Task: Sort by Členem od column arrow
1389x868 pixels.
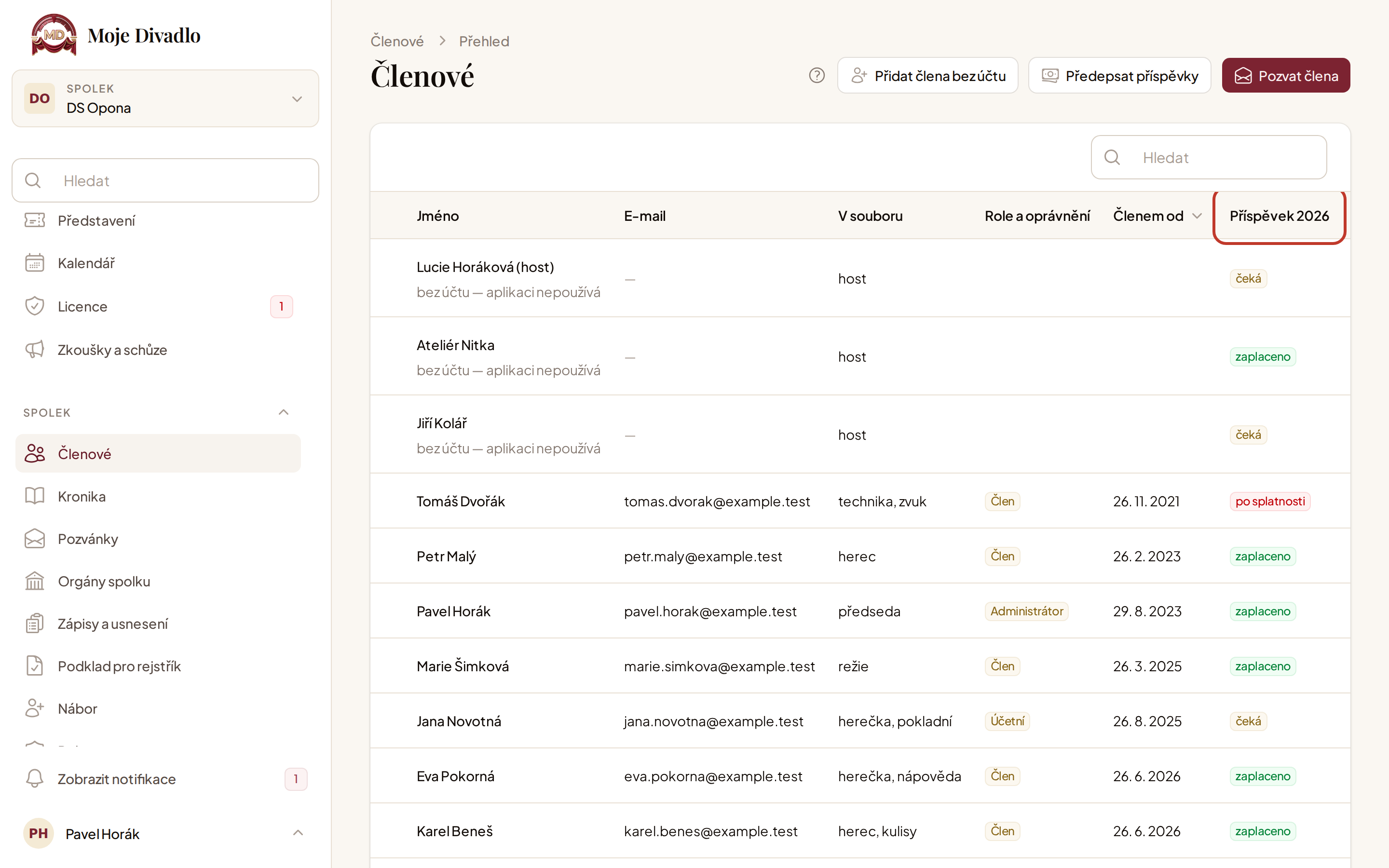Action: tap(1198, 216)
